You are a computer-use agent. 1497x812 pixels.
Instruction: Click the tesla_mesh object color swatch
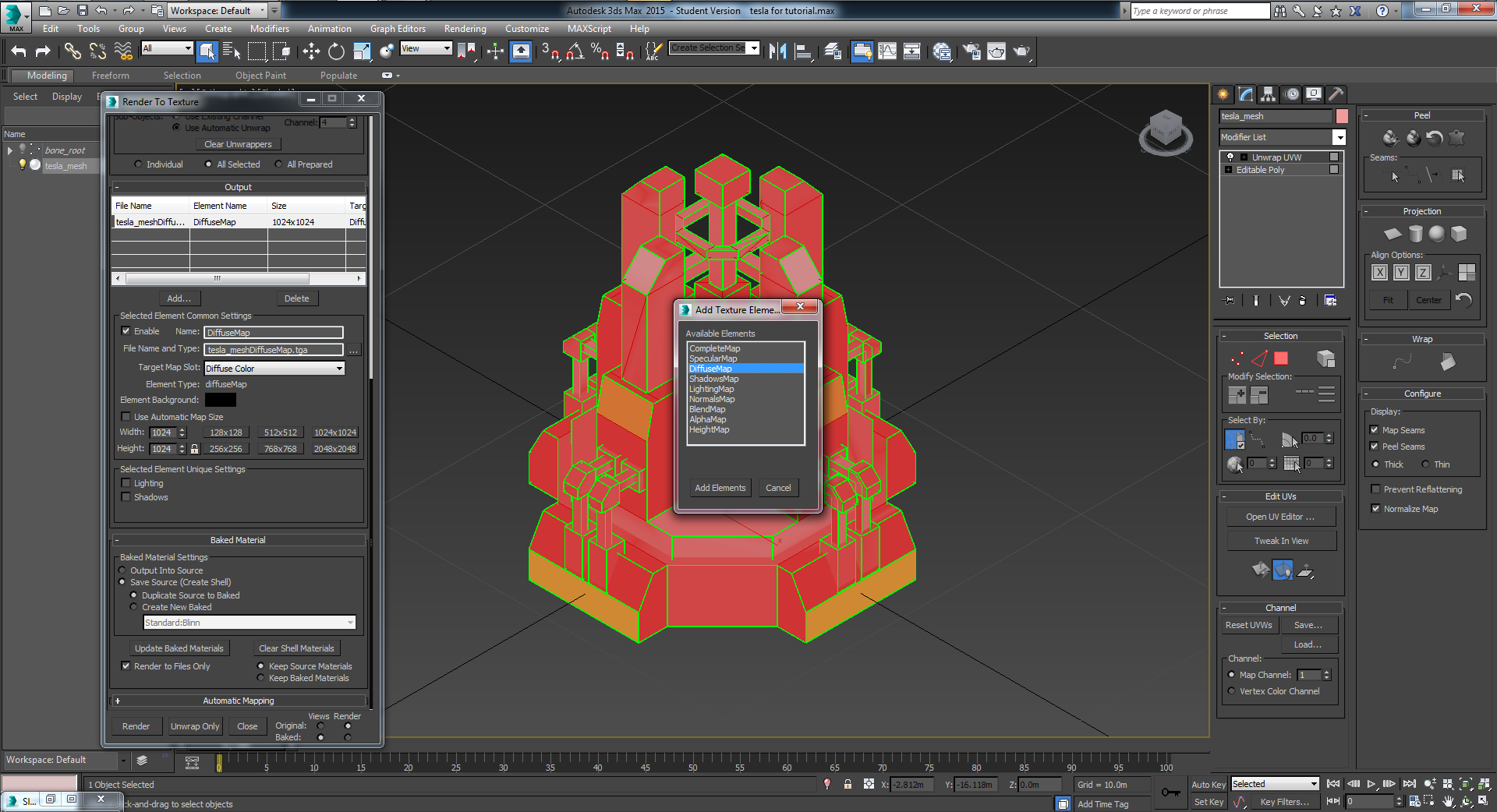pyautogui.click(x=1342, y=116)
